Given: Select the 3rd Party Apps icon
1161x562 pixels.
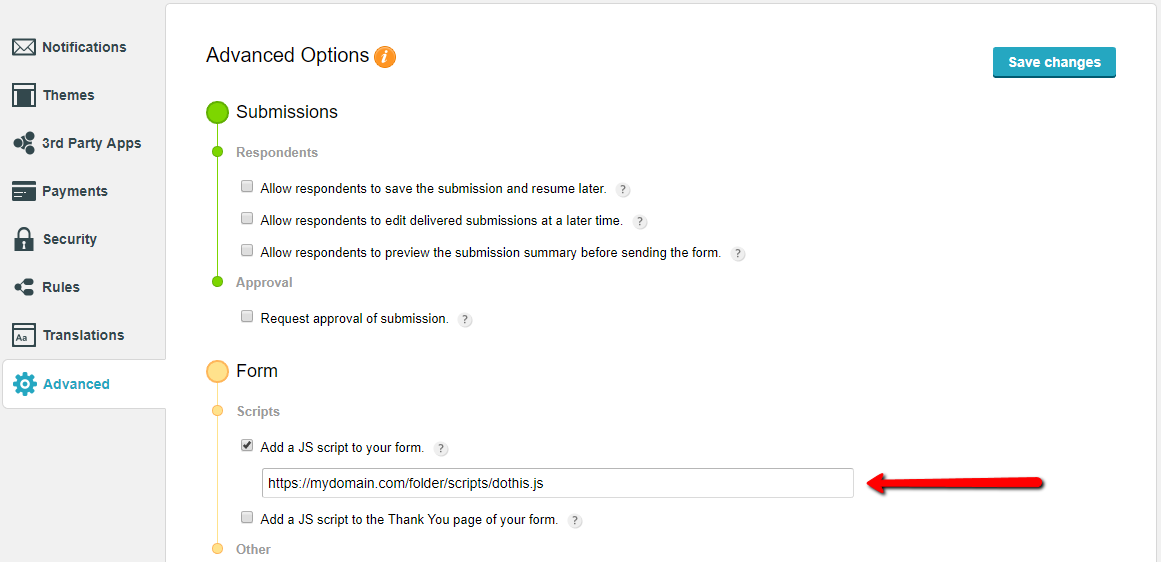Looking at the screenshot, I should [x=24, y=143].
